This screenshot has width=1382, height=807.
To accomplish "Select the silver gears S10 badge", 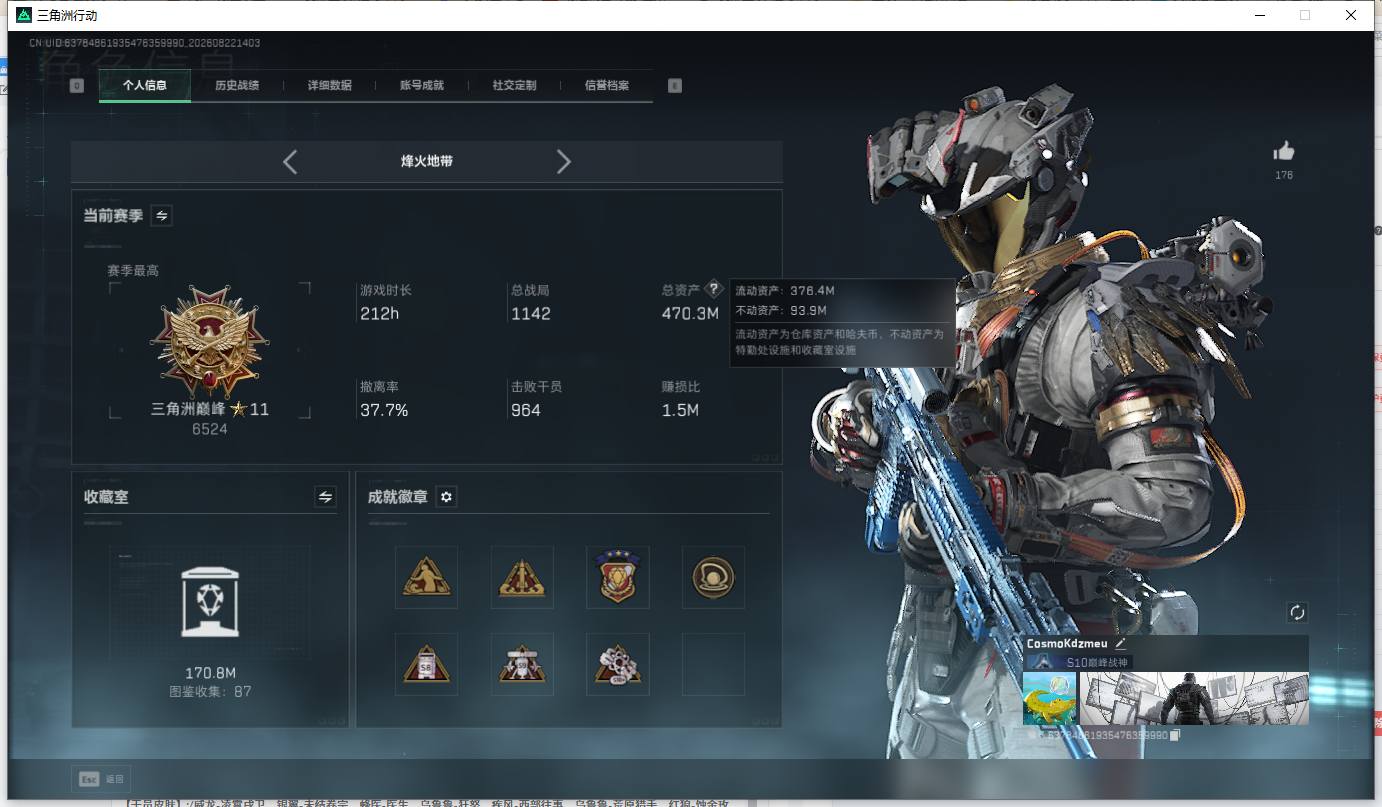I will click(x=618, y=664).
